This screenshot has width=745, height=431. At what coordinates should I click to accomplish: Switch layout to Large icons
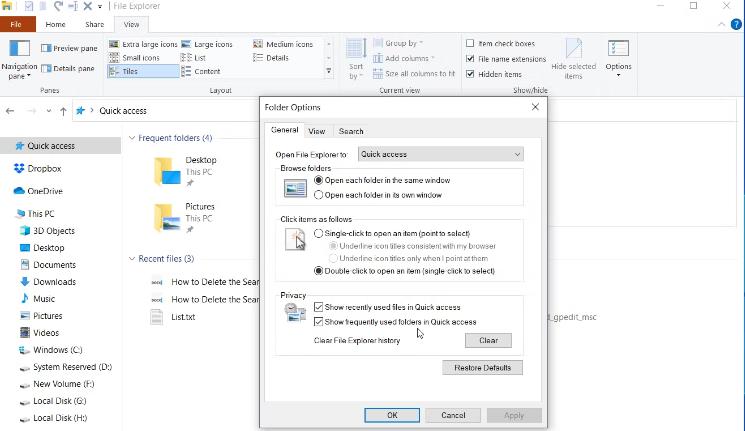(x=207, y=44)
